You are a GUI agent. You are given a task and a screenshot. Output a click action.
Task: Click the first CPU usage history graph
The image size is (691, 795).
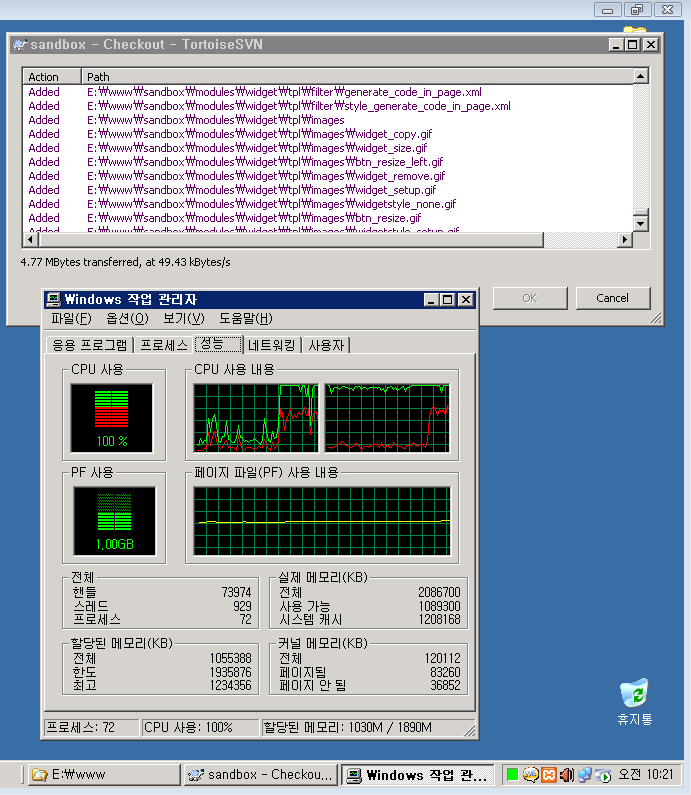pos(256,418)
